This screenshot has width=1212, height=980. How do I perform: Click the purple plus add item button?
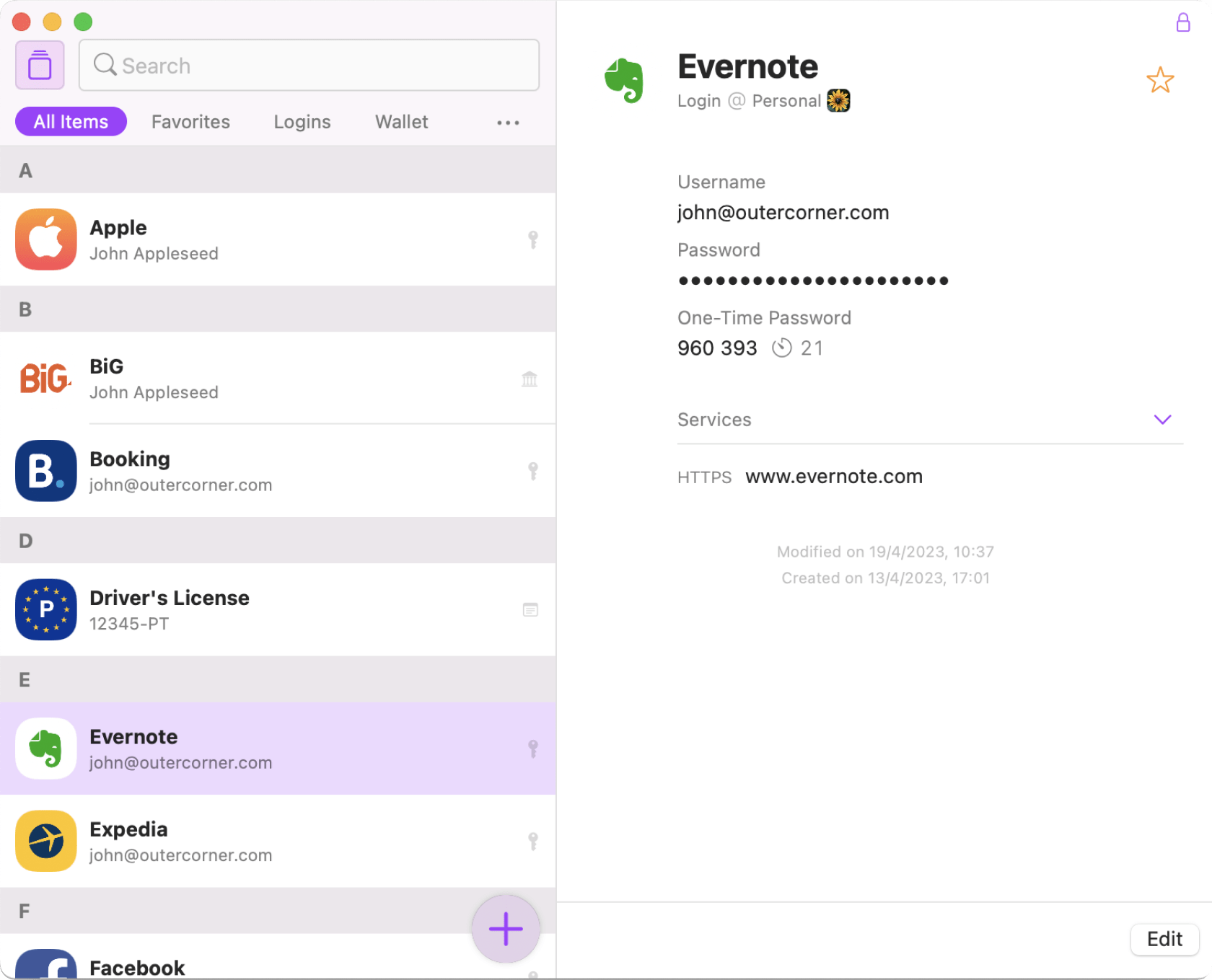(506, 928)
